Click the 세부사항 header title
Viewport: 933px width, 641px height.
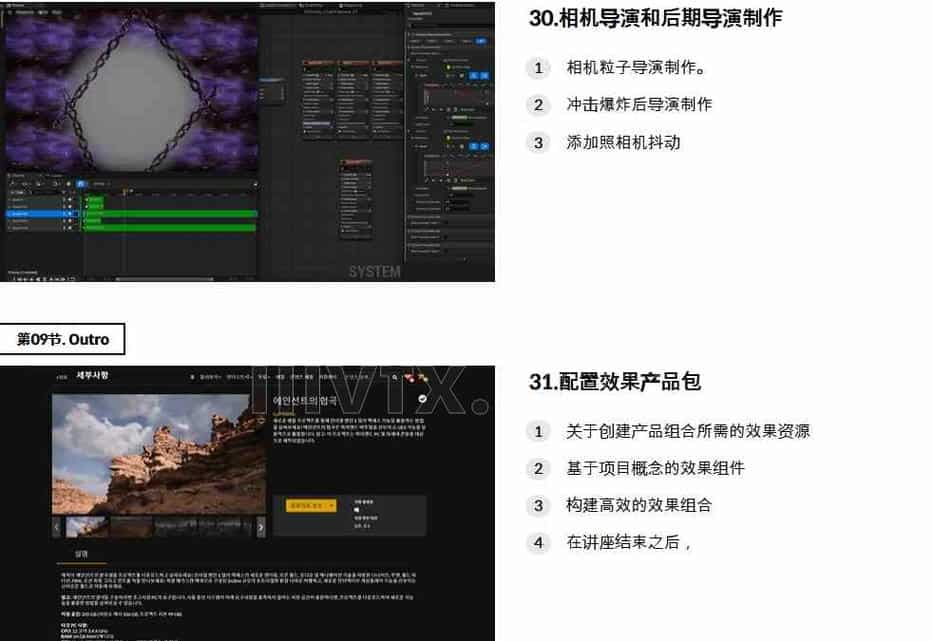[x=91, y=376]
